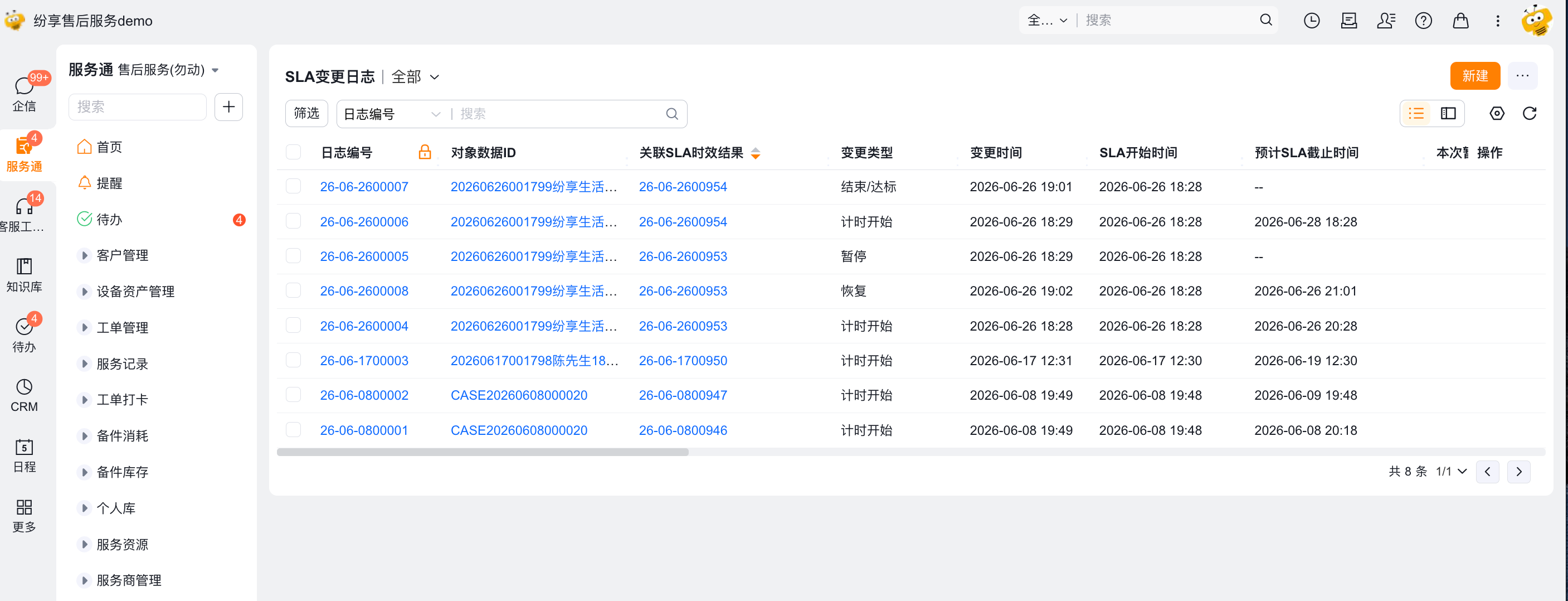Image resolution: width=1568 pixels, height=601 pixels.
Task: Open the help question mark icon
Action: tap(1423, 21)
